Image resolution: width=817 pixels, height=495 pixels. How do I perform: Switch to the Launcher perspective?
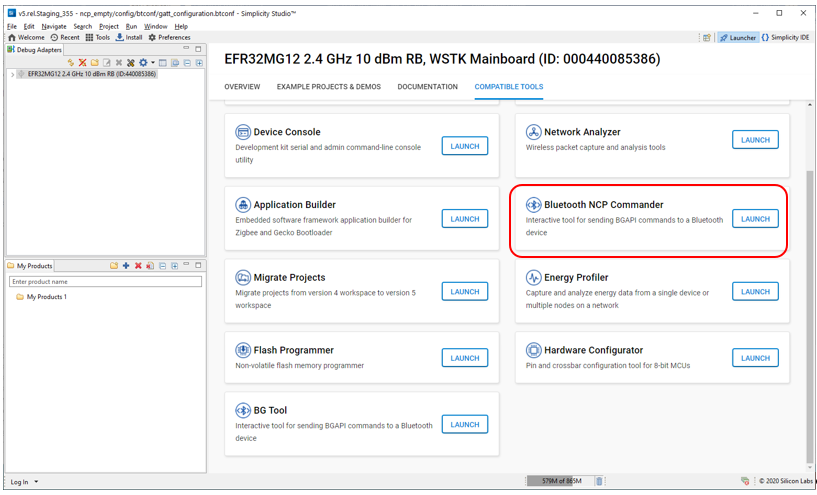pos(738,38)
